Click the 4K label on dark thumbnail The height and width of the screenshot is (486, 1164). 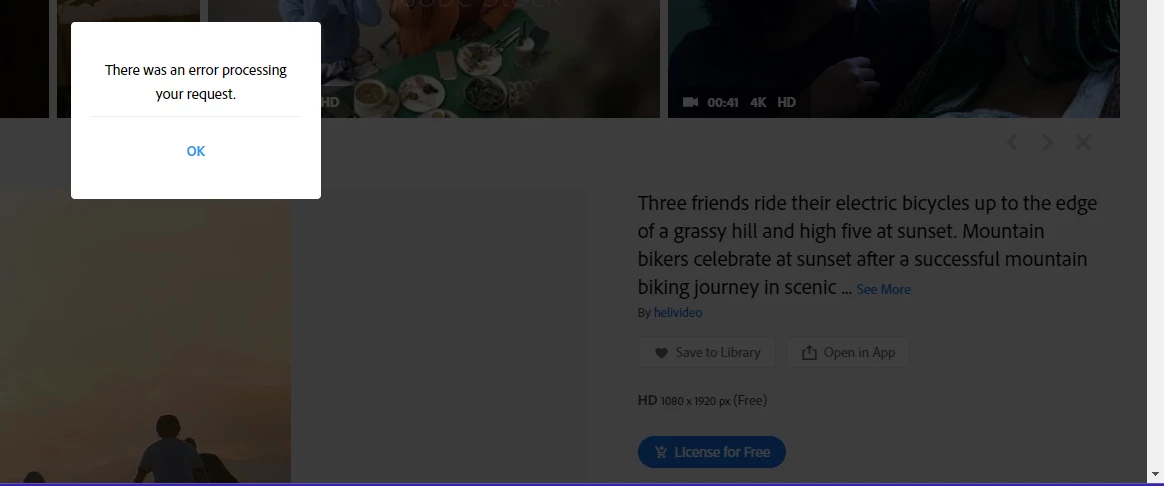click(758, 102)
